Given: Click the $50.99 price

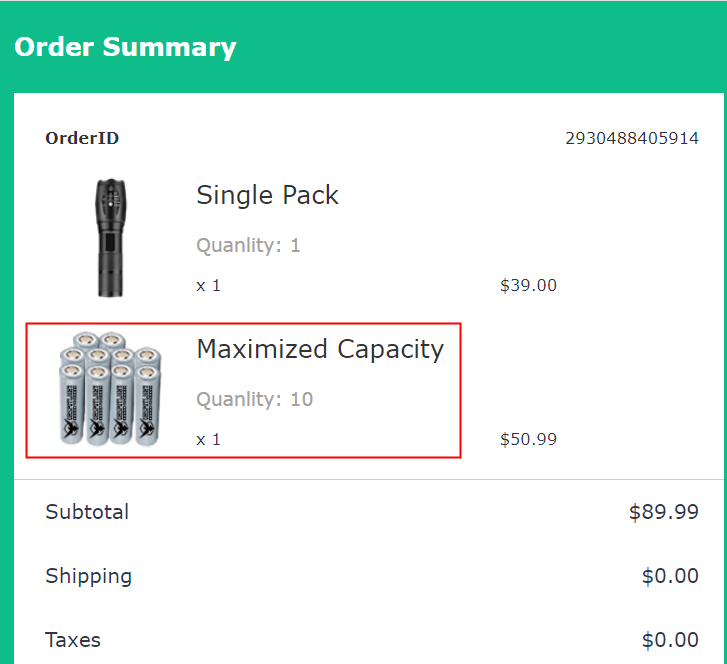Looking at the screenshot, I should click(528, 439).
